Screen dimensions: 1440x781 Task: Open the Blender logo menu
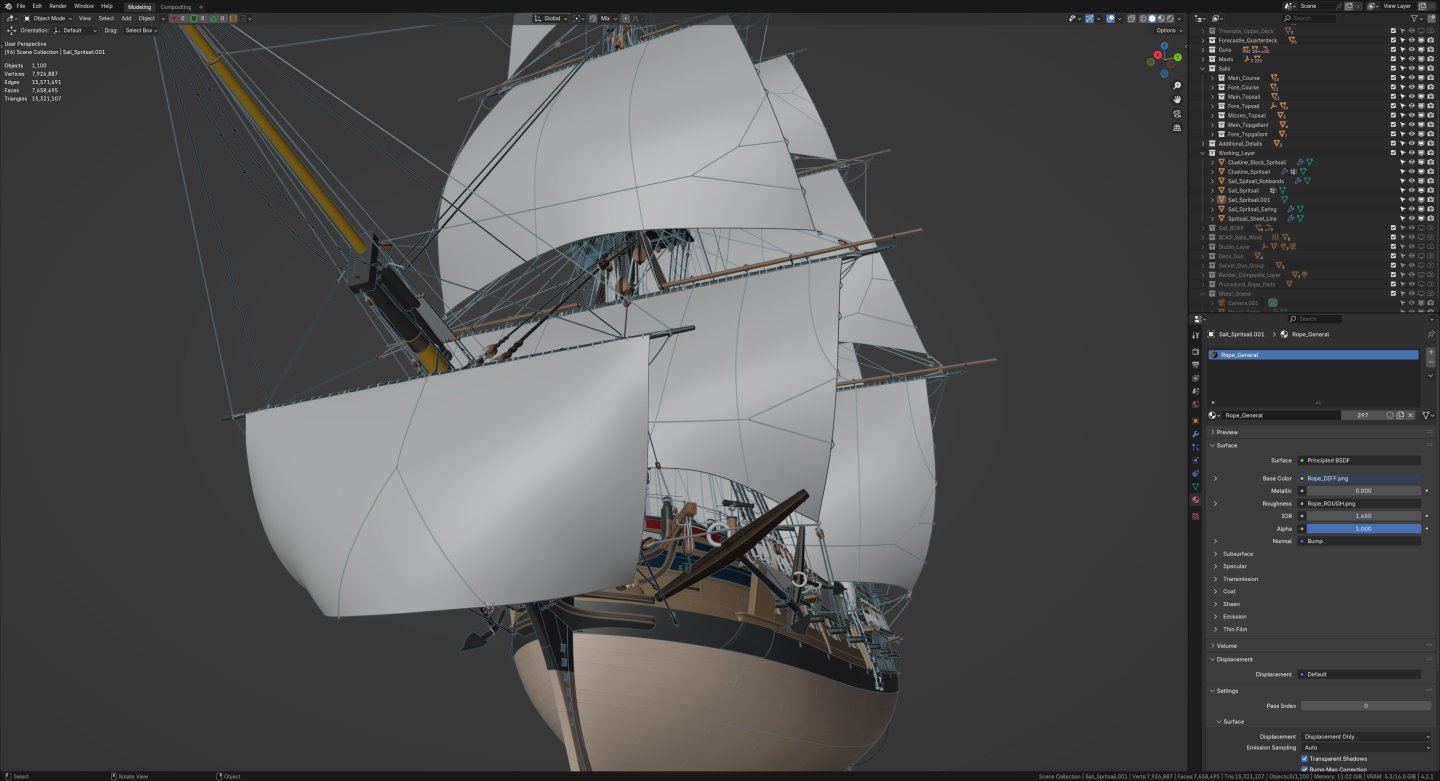pos(7,6)
